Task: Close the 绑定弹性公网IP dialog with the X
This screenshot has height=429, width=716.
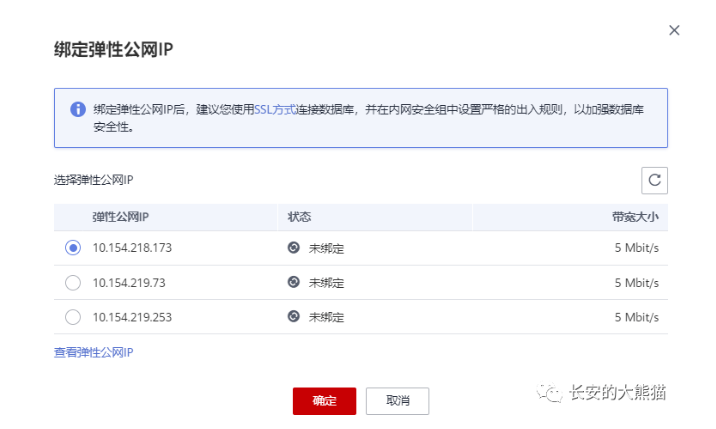Action: (x=674, y=30)
